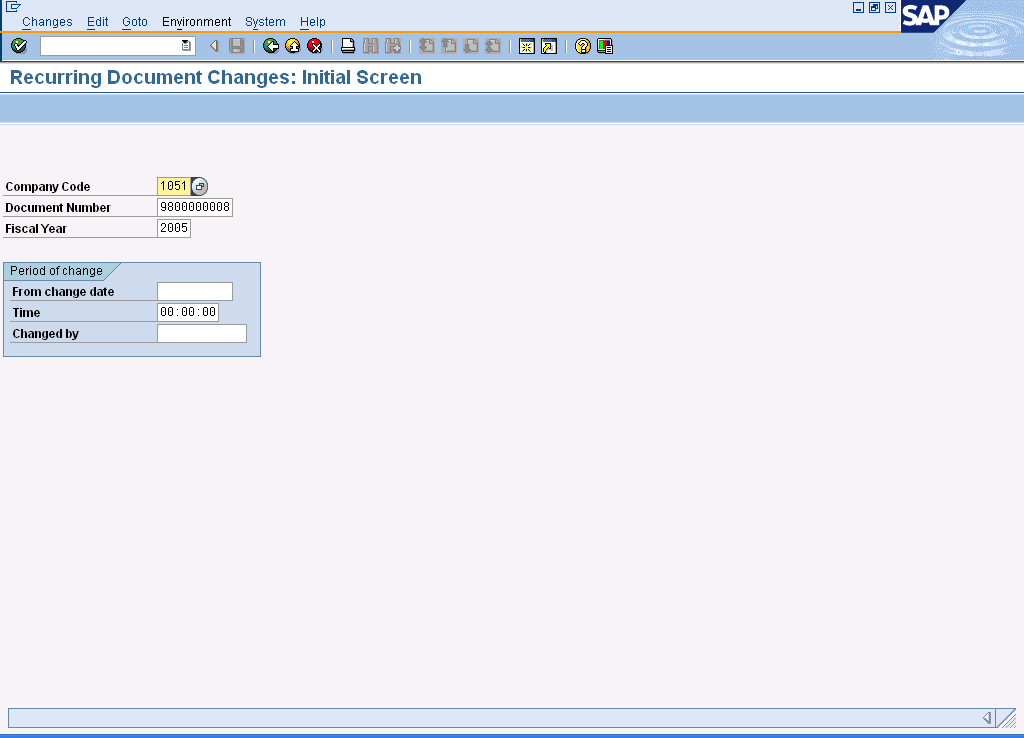Restore the SAP window size
1024x738 pixels.
tap(874, 7)
